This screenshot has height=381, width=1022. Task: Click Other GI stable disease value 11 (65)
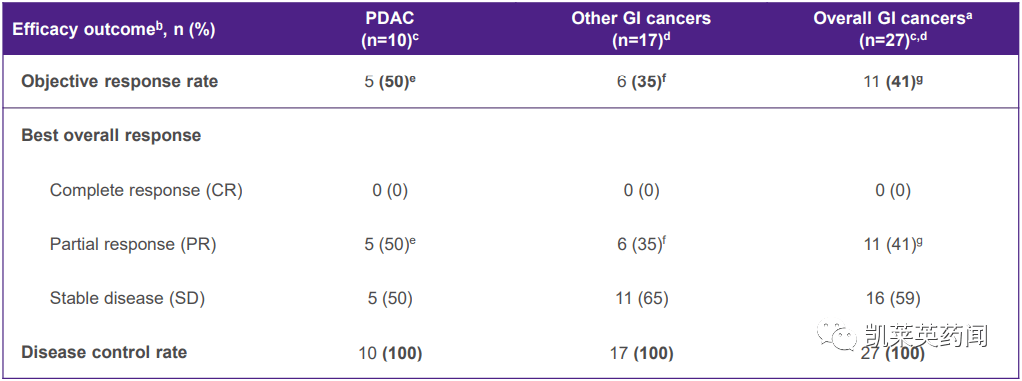tap(641, 298)
